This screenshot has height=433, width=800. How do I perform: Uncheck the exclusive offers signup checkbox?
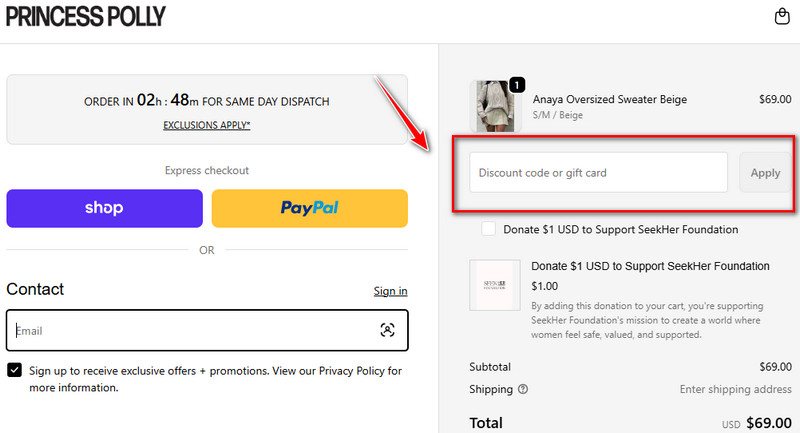[x=15, y=371]
